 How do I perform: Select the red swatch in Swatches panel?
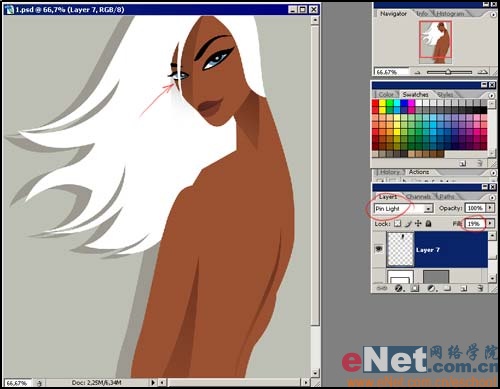(375, 103)
